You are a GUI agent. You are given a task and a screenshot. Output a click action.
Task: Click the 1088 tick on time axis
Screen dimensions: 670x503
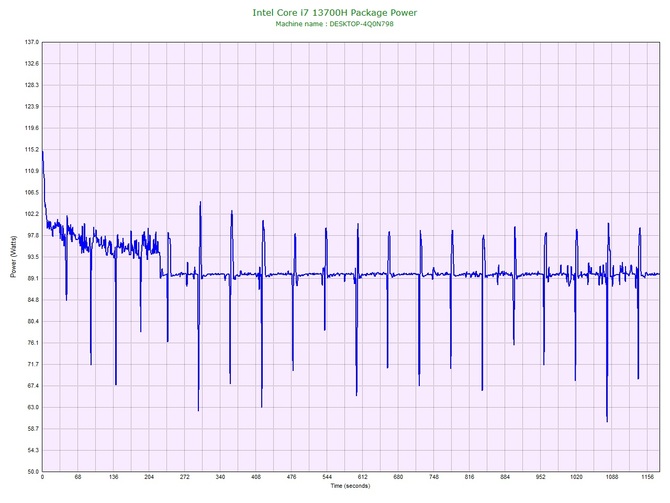pos(612,477)
